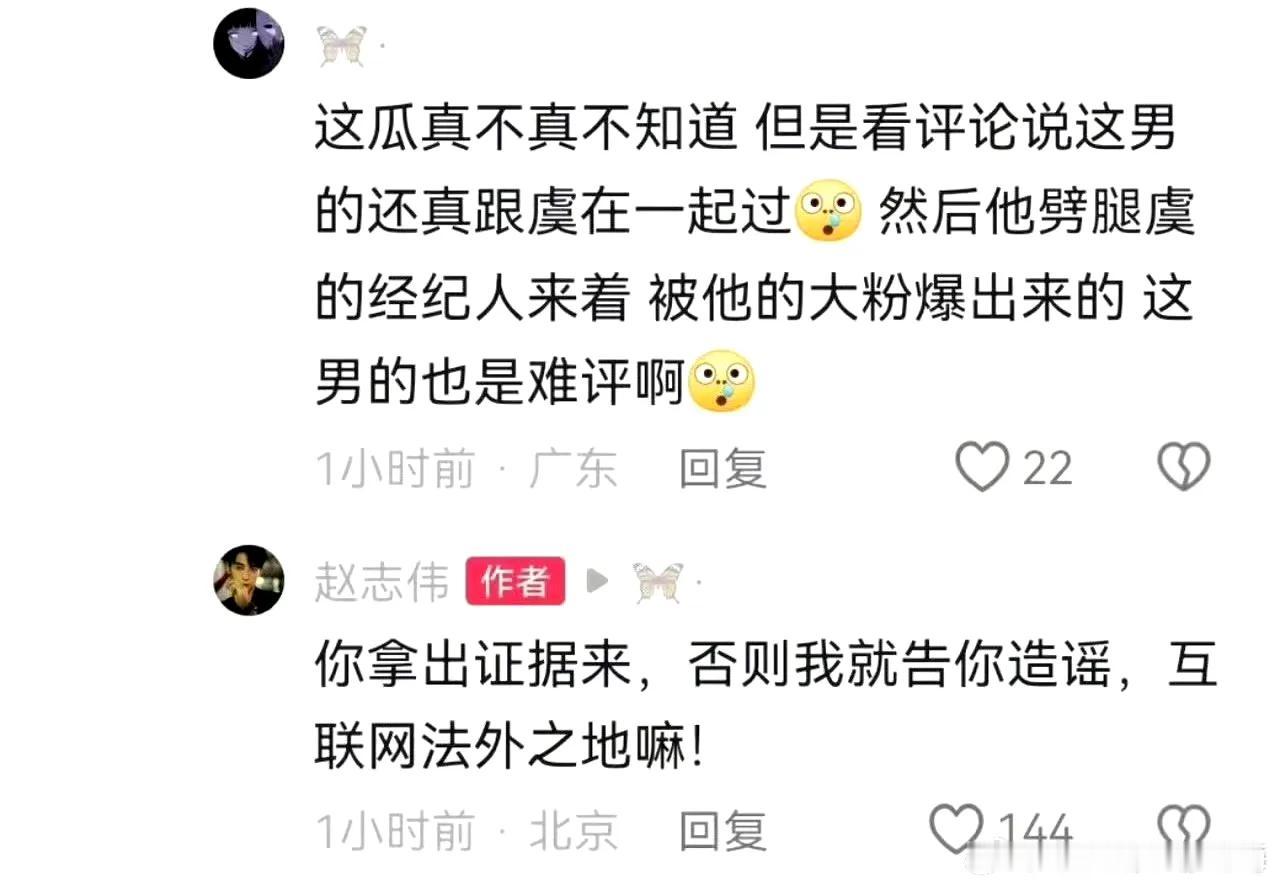Reply to 赵志伟's comment using 回复
Viewport: 1280px width, 888px height.
pyautogui.click(x=723, y=831)
